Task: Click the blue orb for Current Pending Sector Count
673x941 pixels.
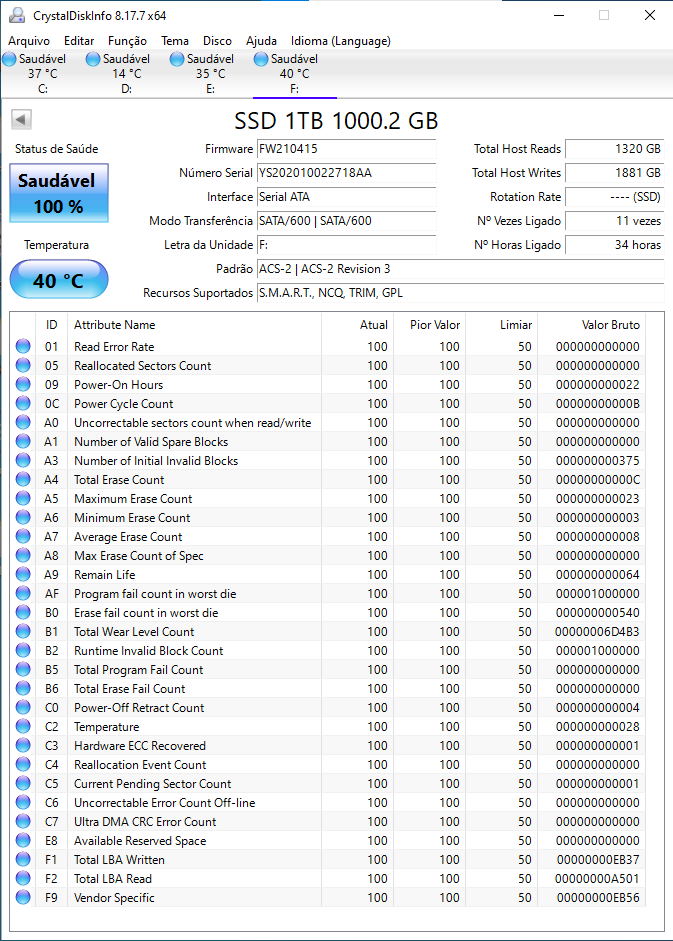Action: click(x=23, y=783)
